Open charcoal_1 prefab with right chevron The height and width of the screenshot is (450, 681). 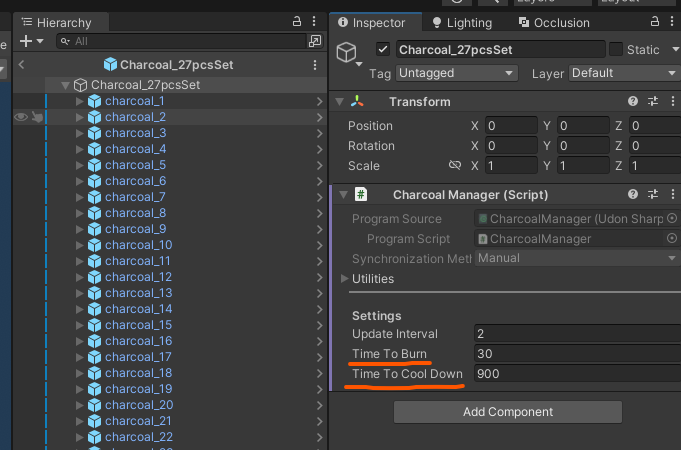(320, 101)
